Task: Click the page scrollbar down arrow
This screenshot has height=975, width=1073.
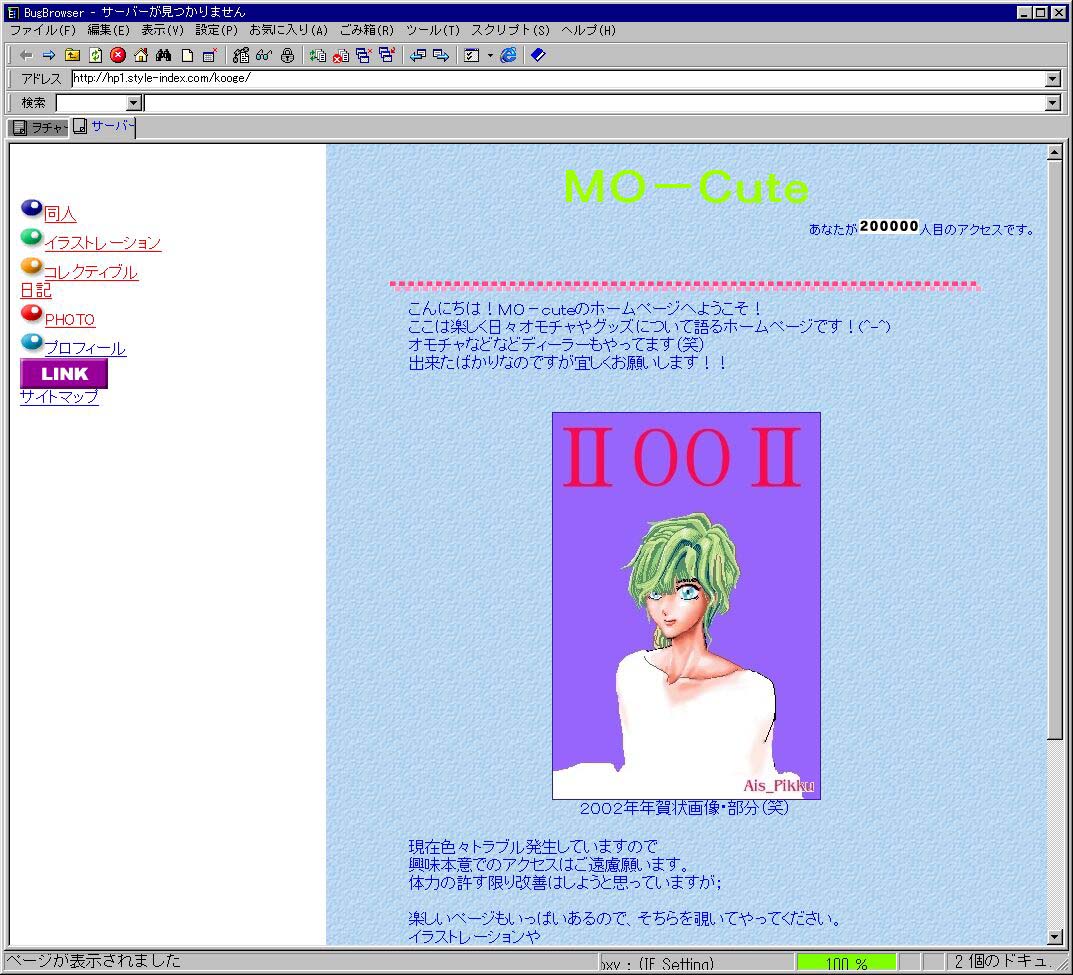Action: (1054, 937)
